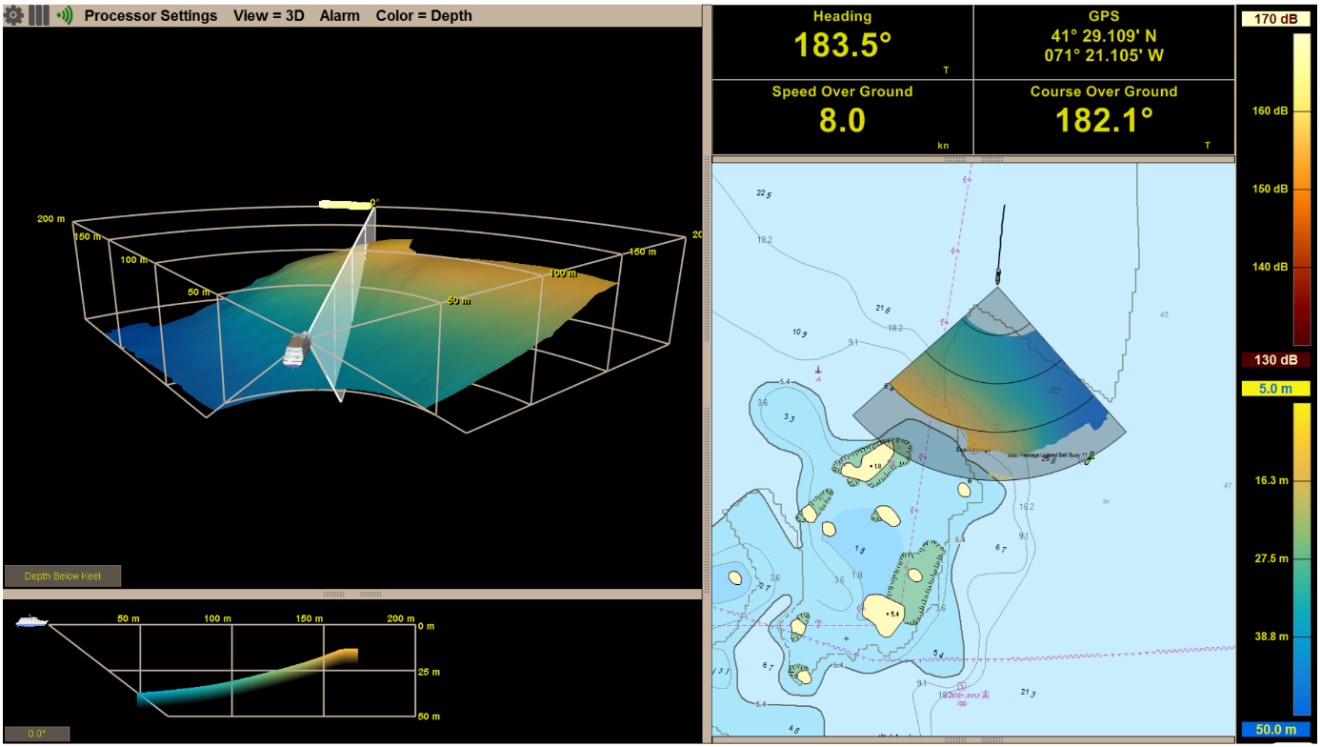Image resolution: width=1321 pixels, height=747 pixels.
Task: Click the 50.0 m maximum depth field
Action: (x=1274, y=730)
